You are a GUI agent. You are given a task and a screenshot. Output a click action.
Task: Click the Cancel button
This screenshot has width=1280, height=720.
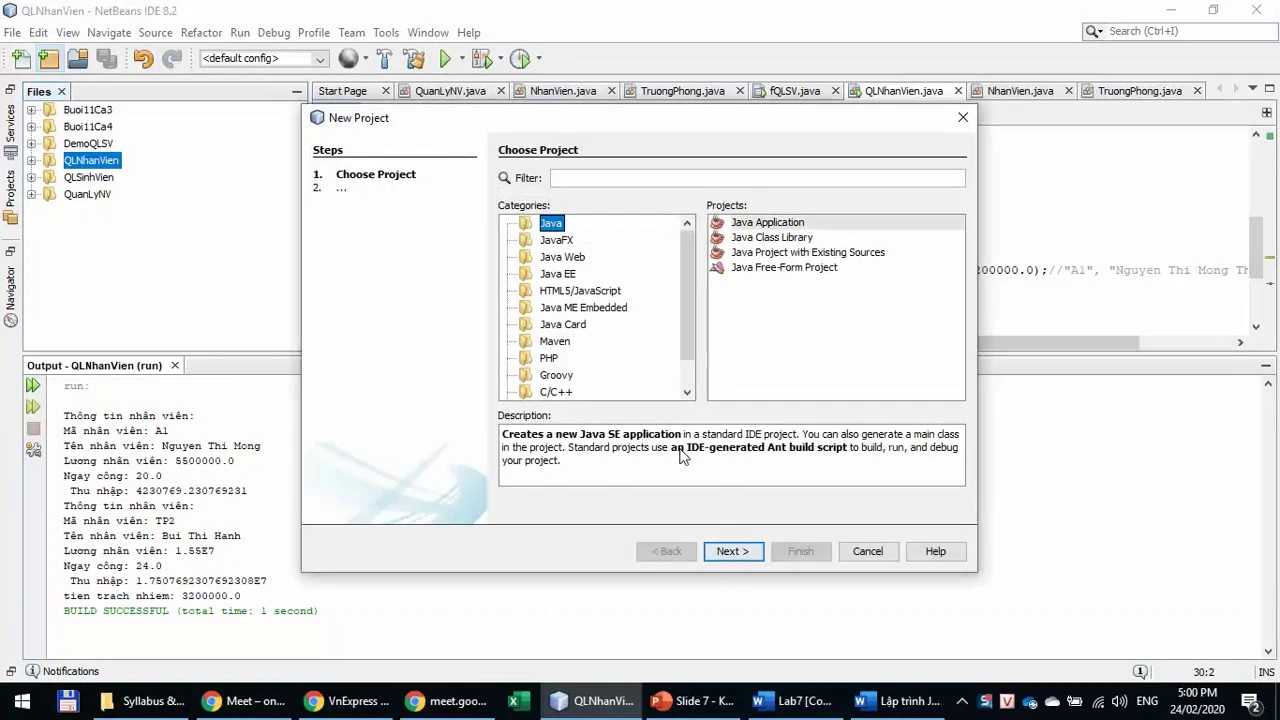(868, 551)
